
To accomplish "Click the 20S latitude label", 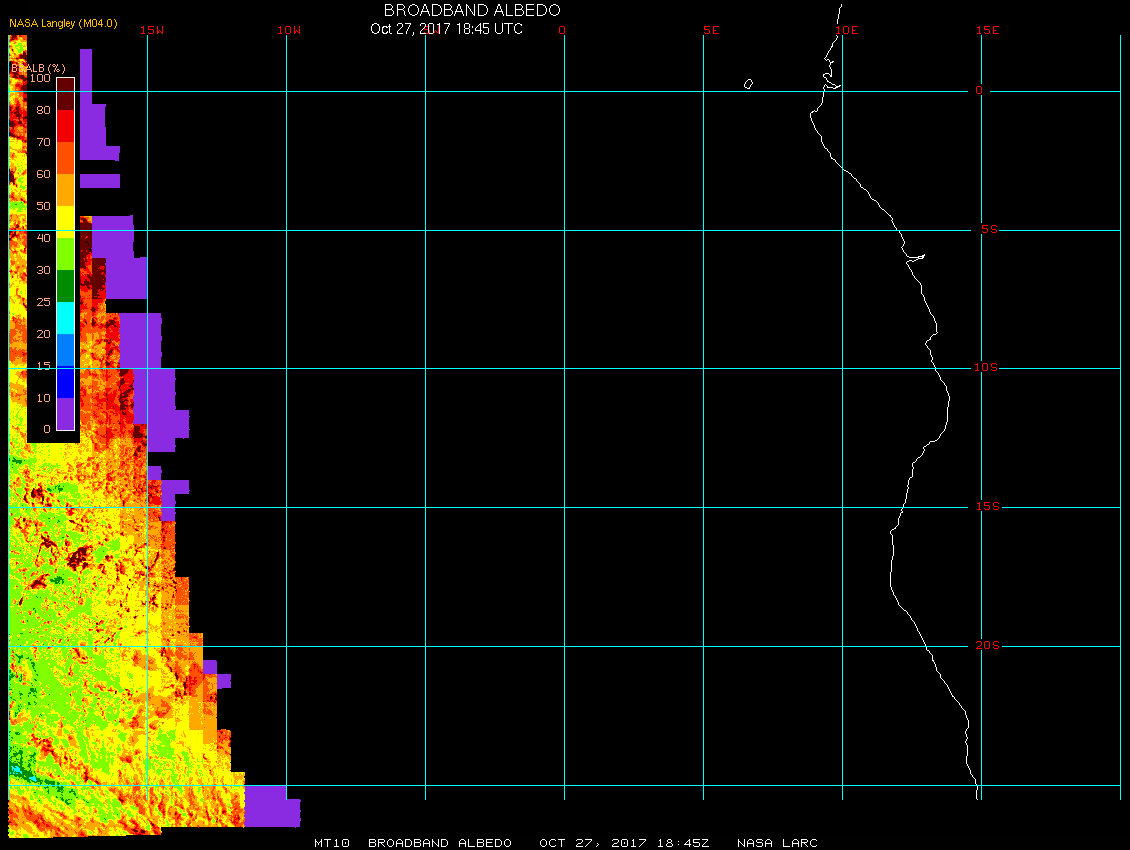I will click(986, 646).
